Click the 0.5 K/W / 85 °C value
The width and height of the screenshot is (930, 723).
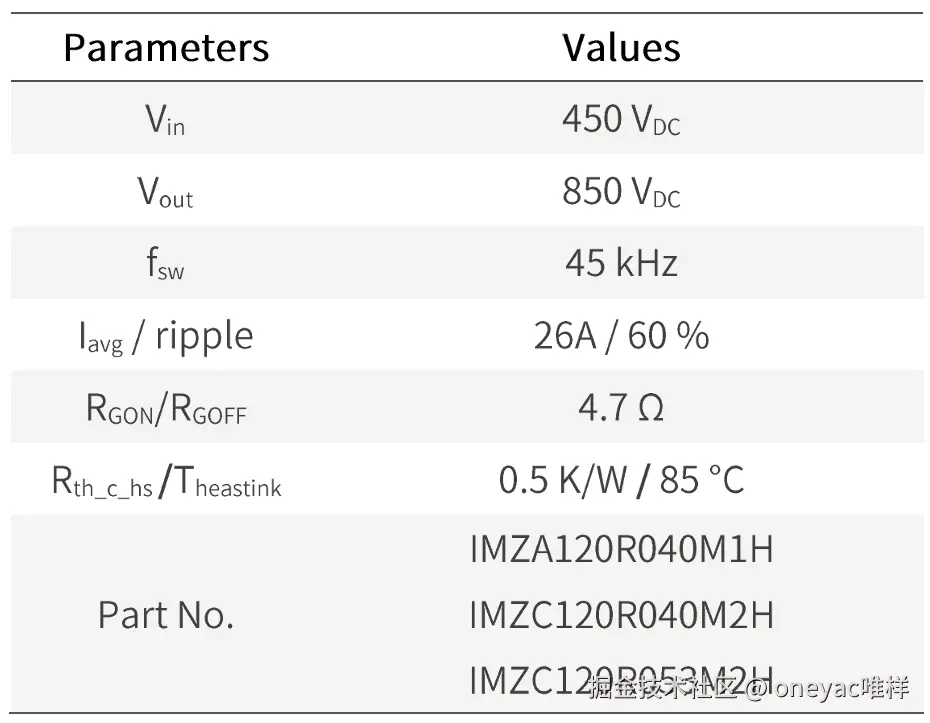(x=621, y=481)
